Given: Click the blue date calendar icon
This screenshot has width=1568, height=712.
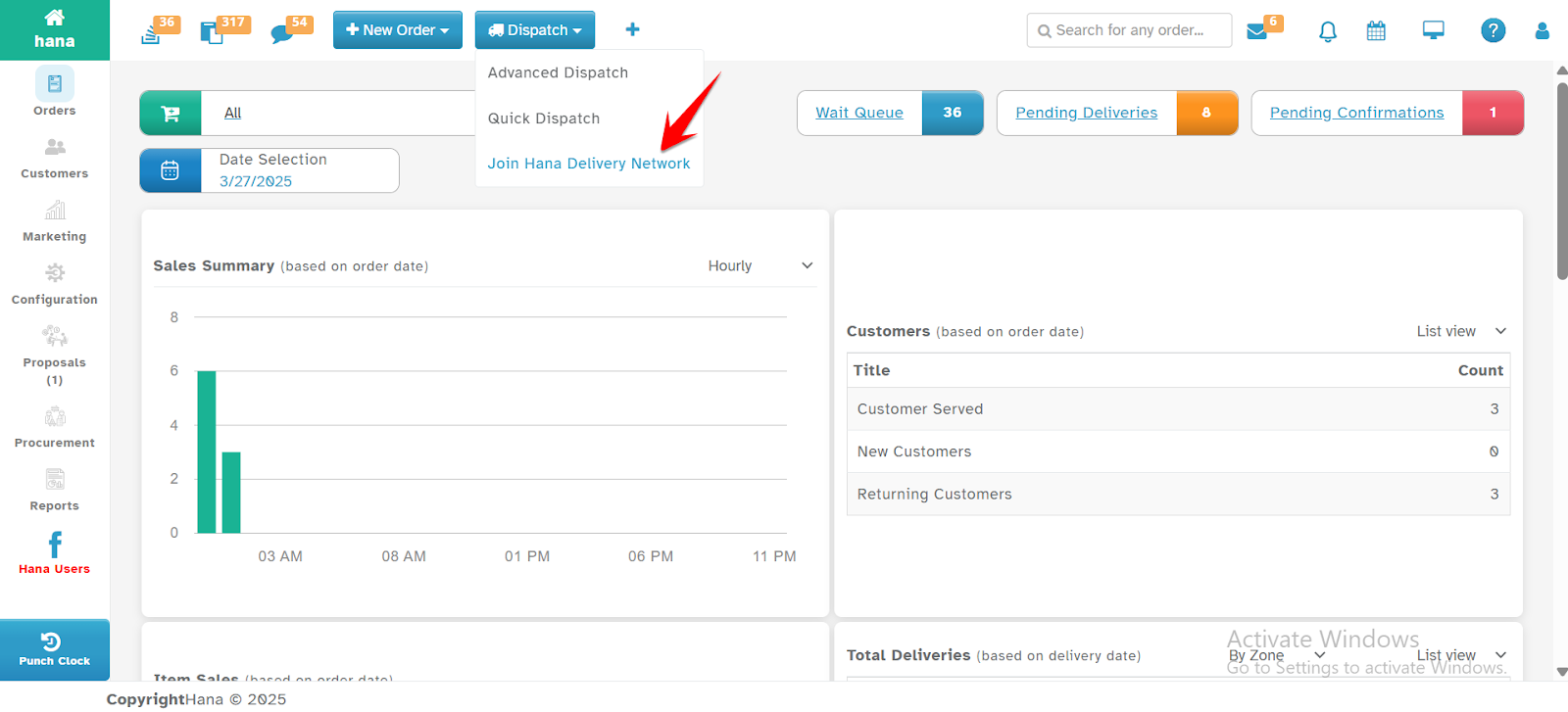Looking at the screenshot, I should pos(171,170).
